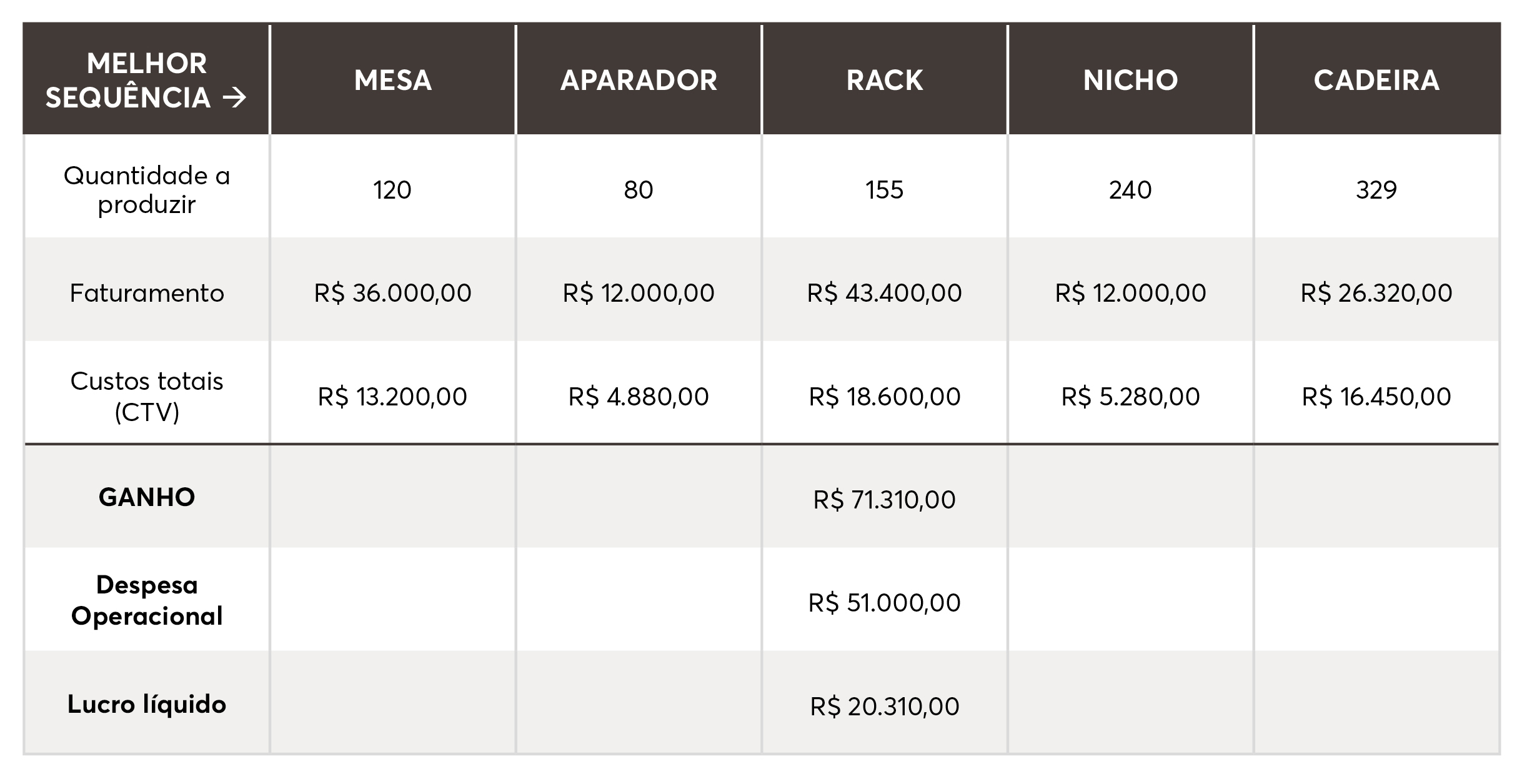Image resolution: width=1527 pixels, height=784 pixels.
Task: Click Despesa Operacional value R$ 51.000,00
Action: click(885, 603)
